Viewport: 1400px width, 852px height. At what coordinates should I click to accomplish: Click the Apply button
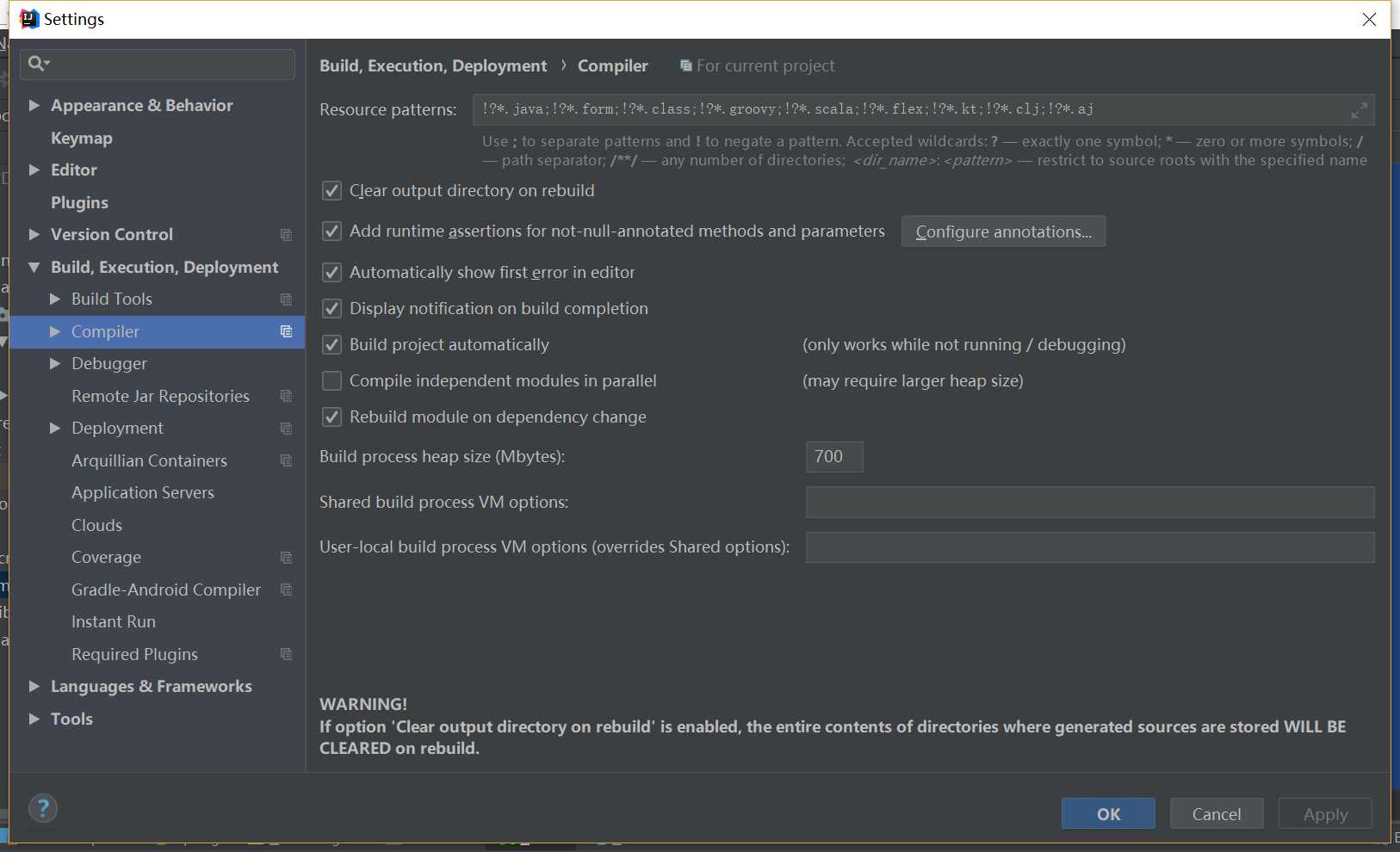[x=1325, y=813]
